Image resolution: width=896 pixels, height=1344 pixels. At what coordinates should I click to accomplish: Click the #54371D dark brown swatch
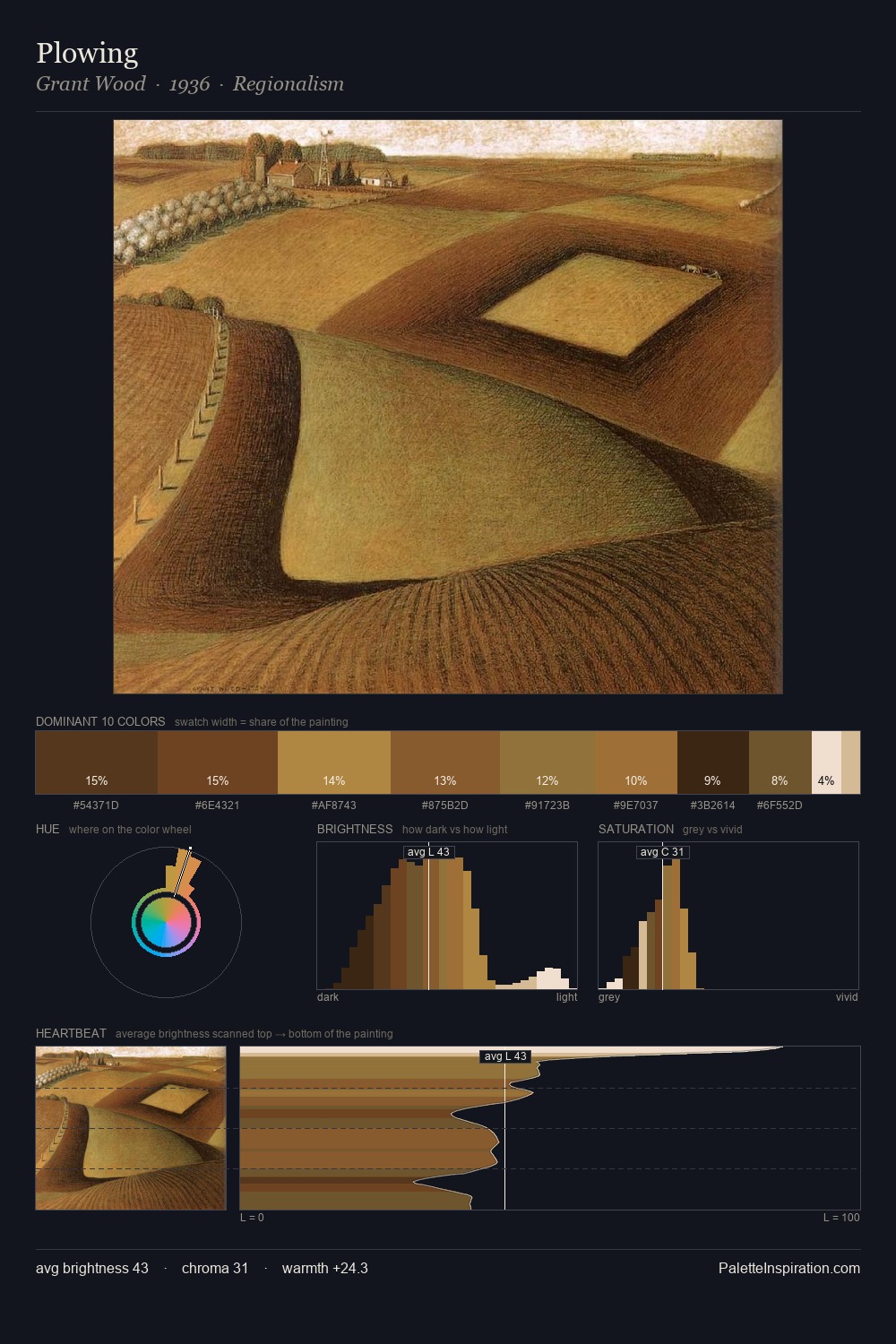[97, 762]
